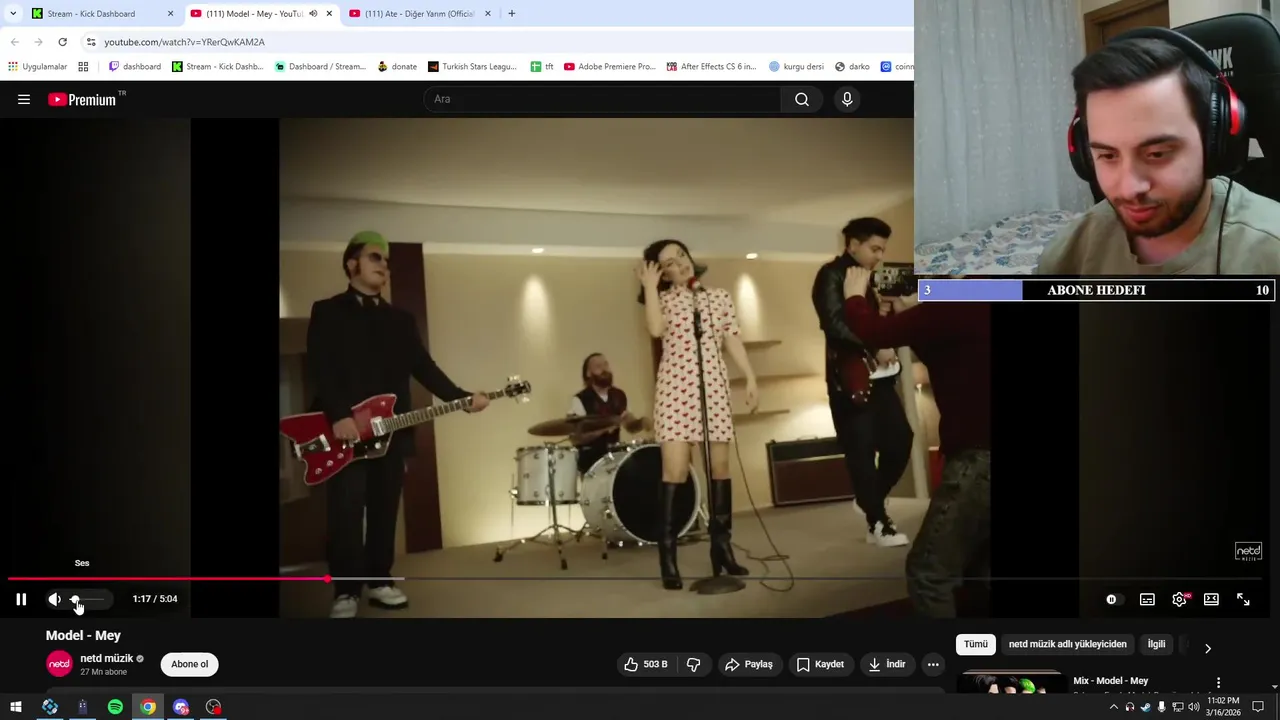The image size is (1280, 720).
Task: Open more actions ellipsis menu
Action: [x=933, y=664]
